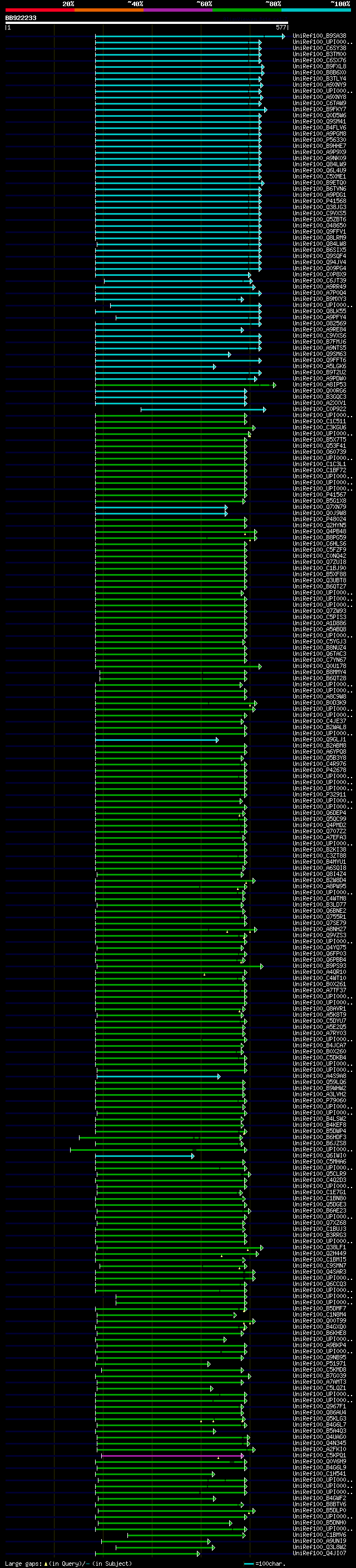Select the UniRef100_O48650 hit label

pos(319,226)
